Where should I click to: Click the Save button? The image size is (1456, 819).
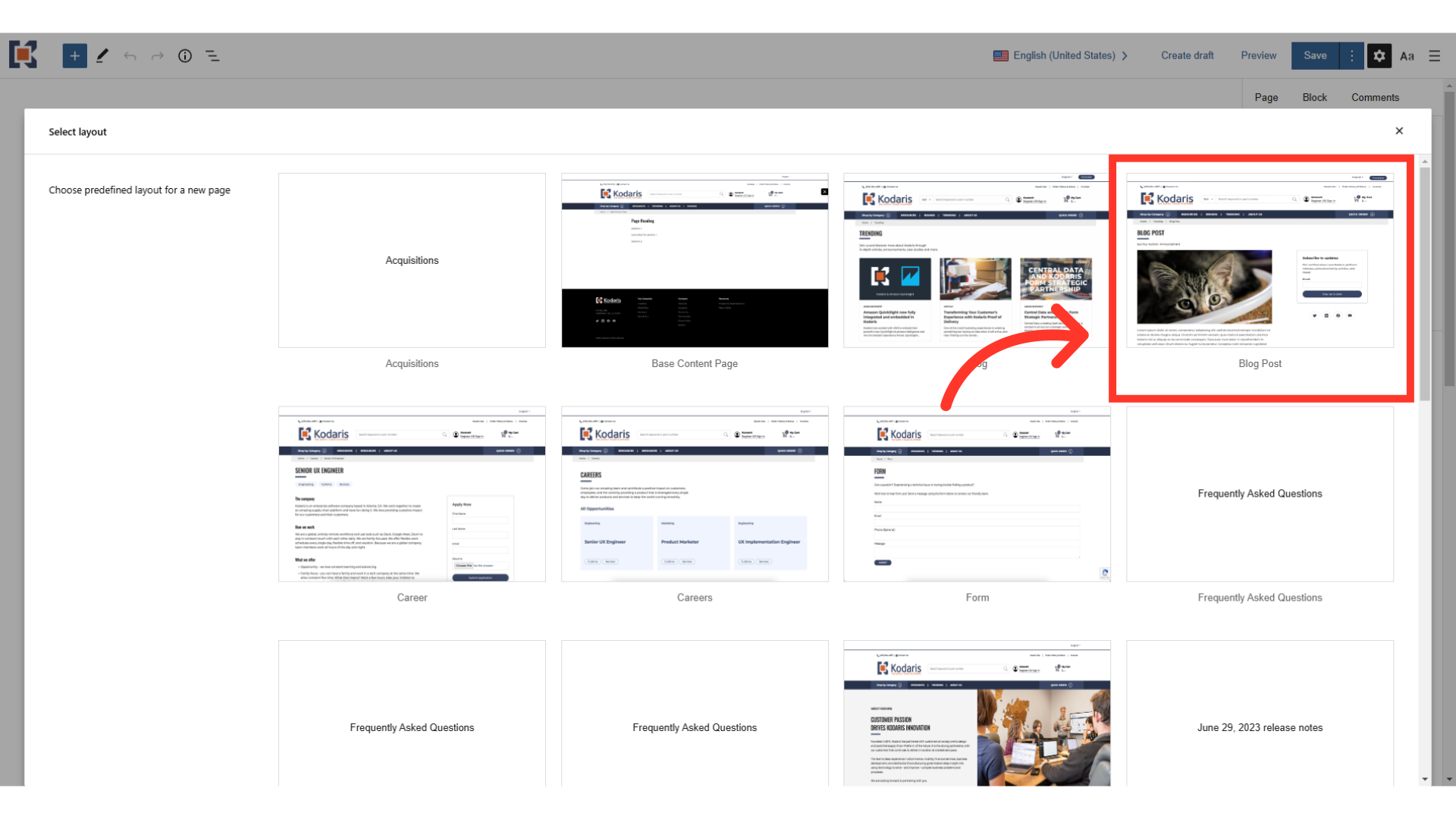(1315, 55)
